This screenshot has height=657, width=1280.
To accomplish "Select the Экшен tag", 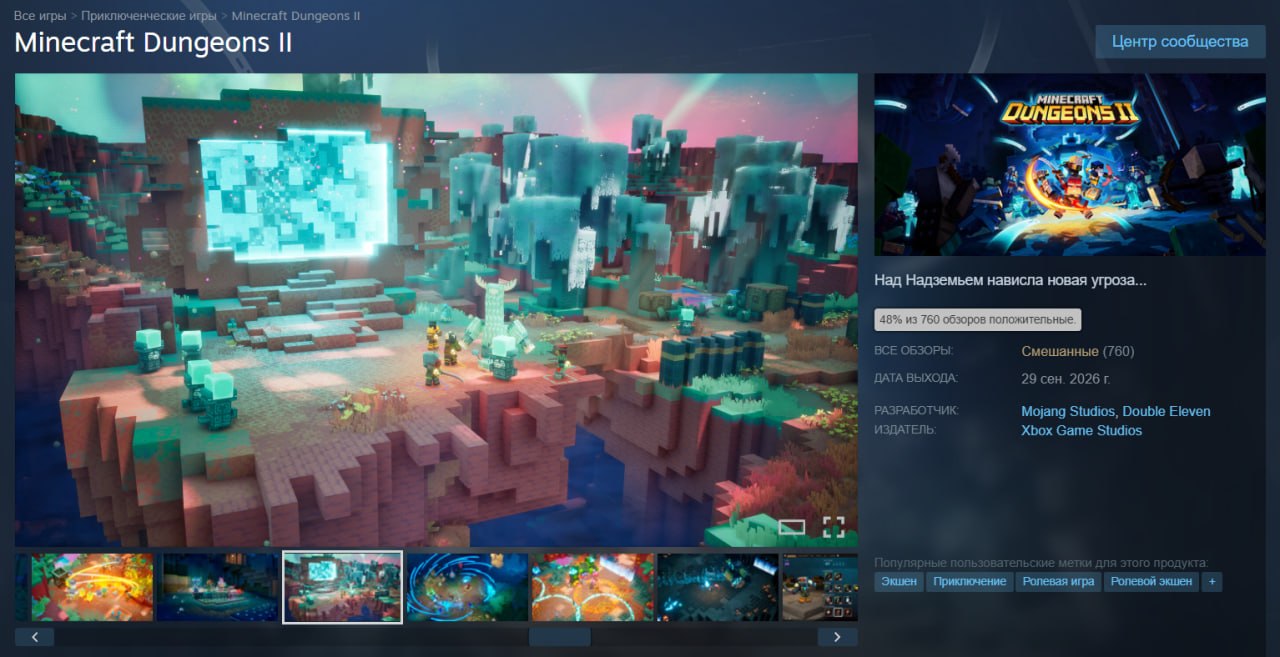I will coord(899,581).
